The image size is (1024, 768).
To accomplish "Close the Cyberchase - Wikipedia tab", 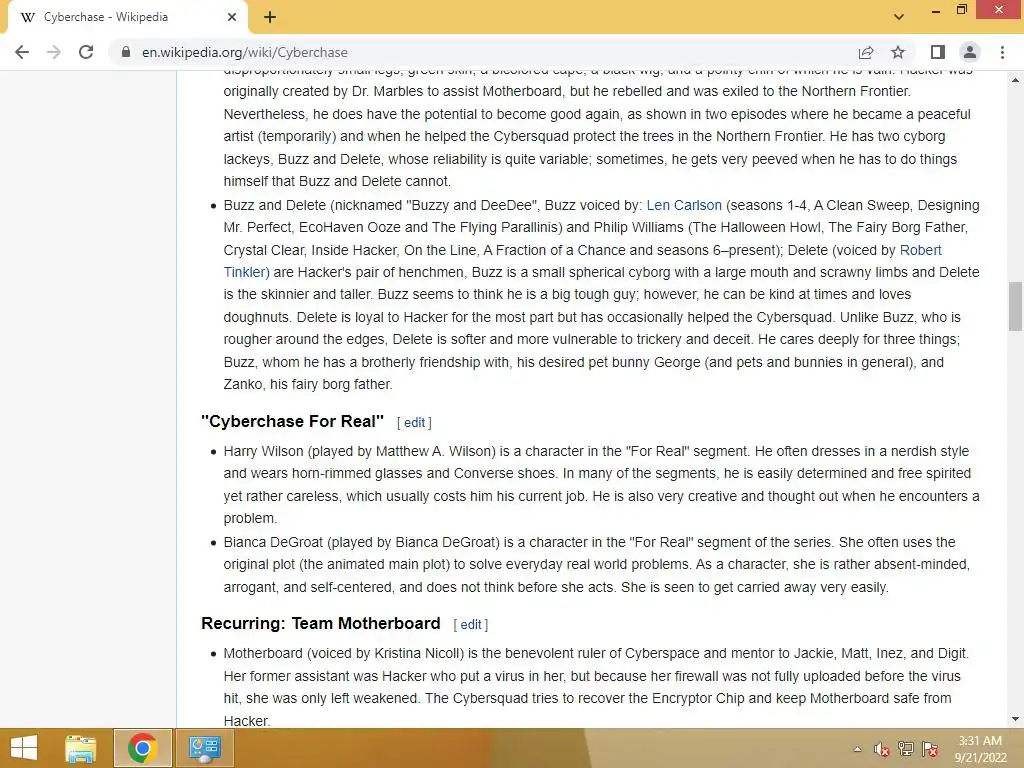I will [232, 17].
